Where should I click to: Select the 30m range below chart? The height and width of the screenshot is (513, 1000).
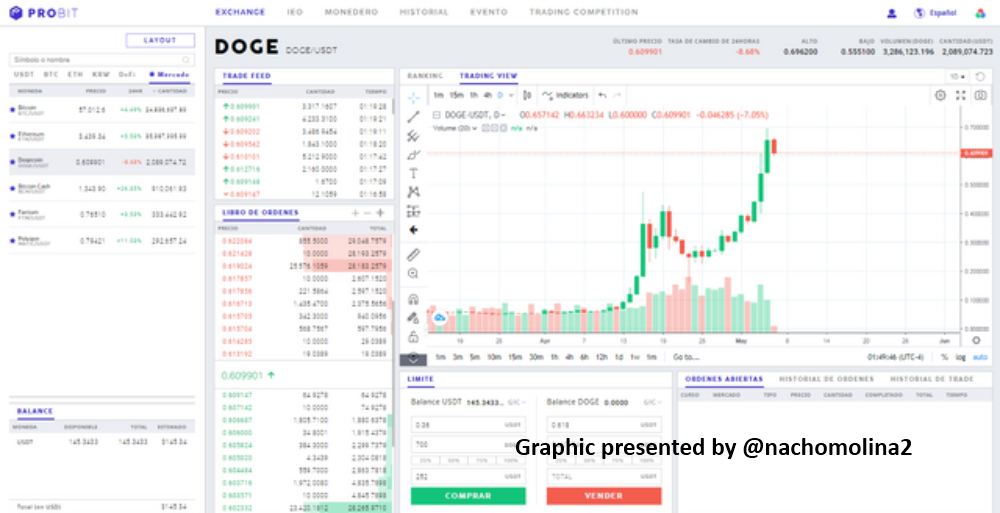tap(536, 357)
